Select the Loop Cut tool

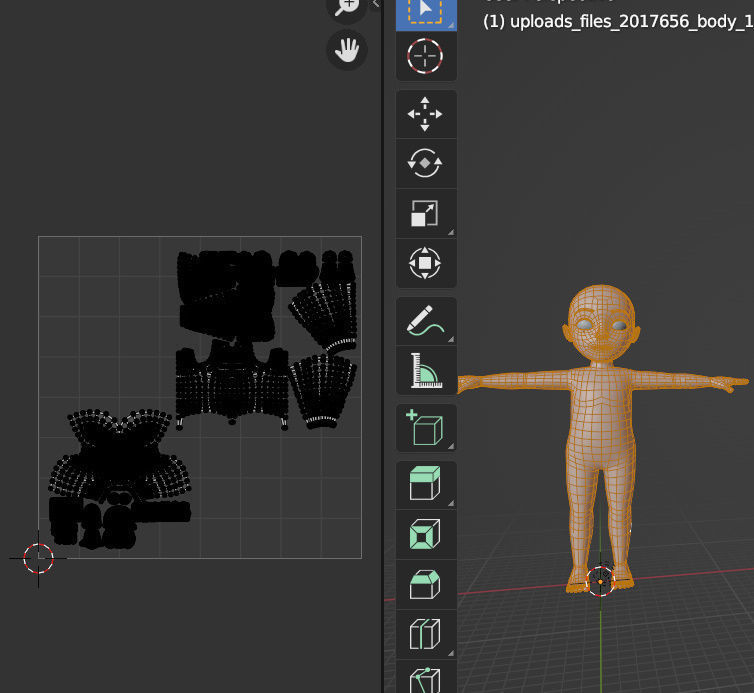coord(426,635)
